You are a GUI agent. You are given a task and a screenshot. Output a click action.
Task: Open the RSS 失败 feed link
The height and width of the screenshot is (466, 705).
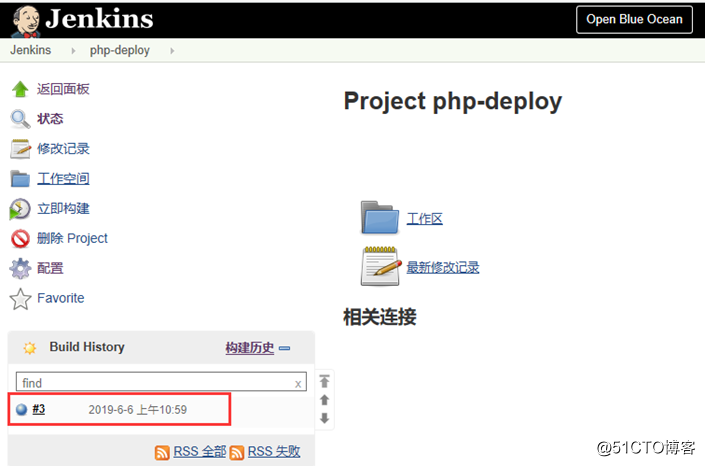(x=274, y=452)
